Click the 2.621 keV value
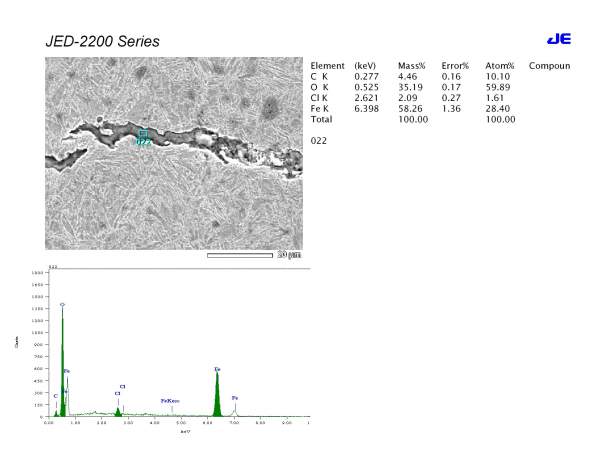The width and height of the screenshot is (600, 463). coord(367,98)
